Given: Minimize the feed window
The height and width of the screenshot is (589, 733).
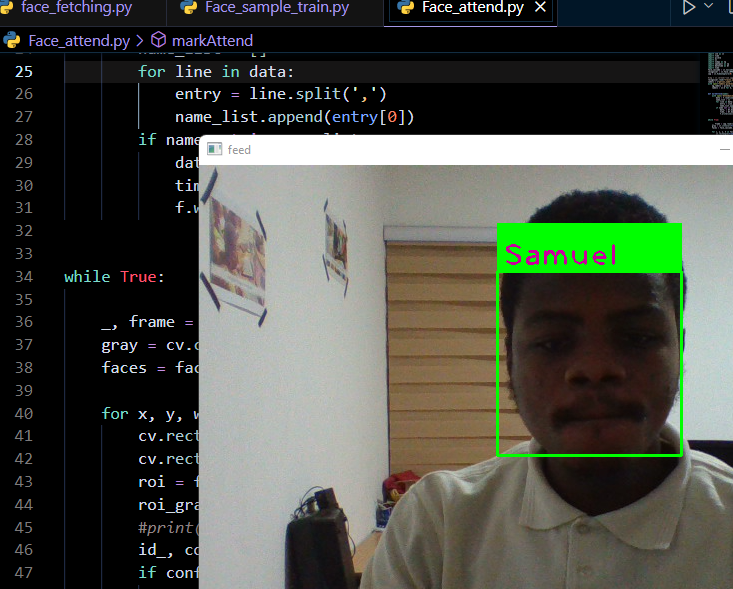Looking at the screenshot, I should (725, 150).
